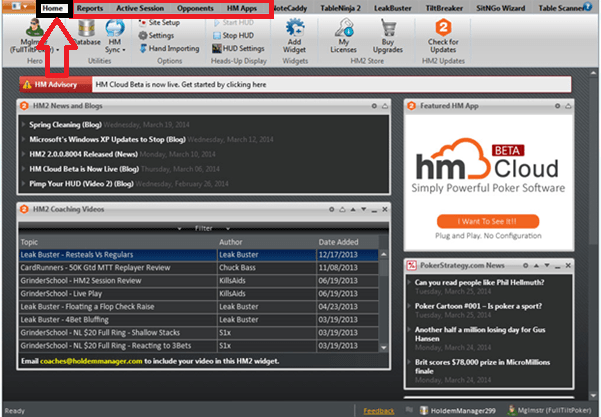Expand Microsoft's Windows XP Updates entry

point(23,139)
